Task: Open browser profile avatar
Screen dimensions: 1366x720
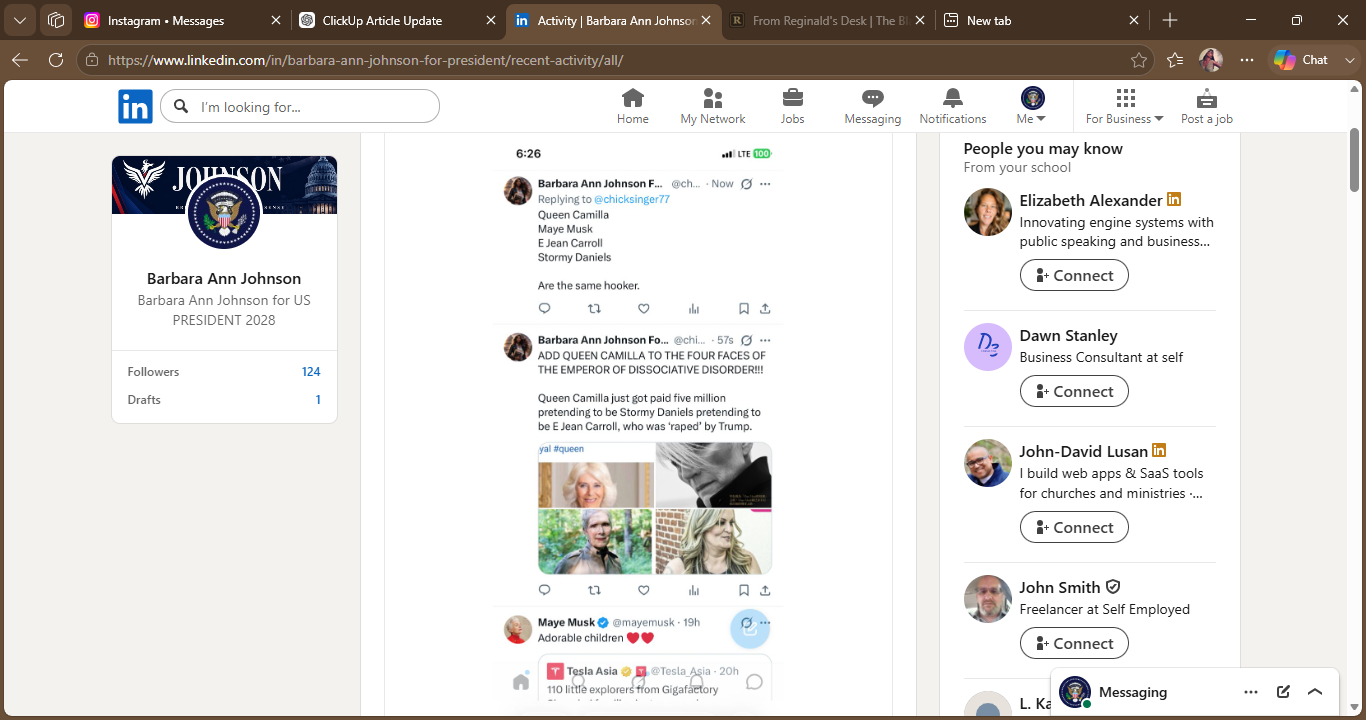Action: 1211,60
